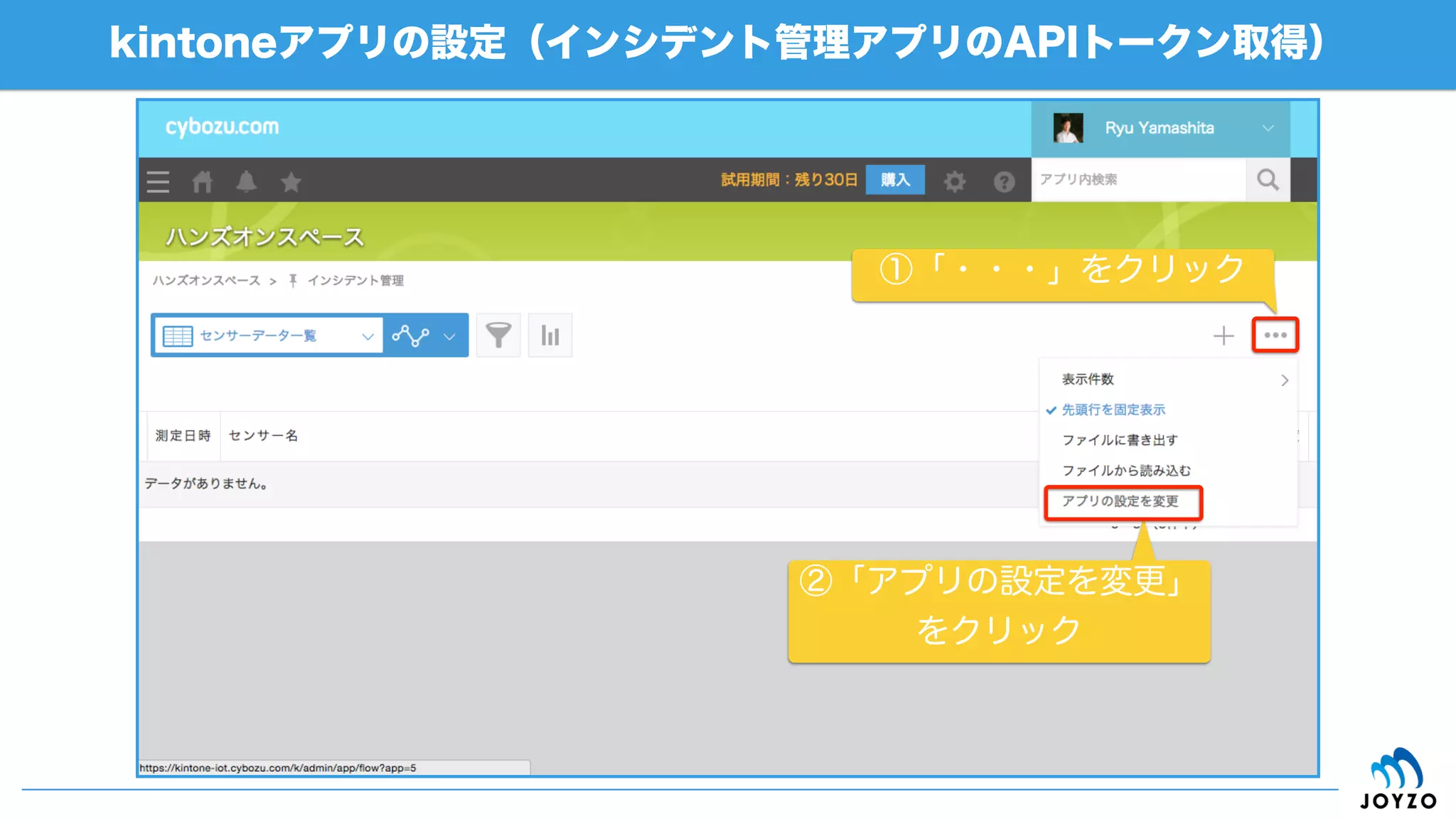1456x819 pixels.
Task: Click the 購入 purchase button
Action: tap(895, 180)
